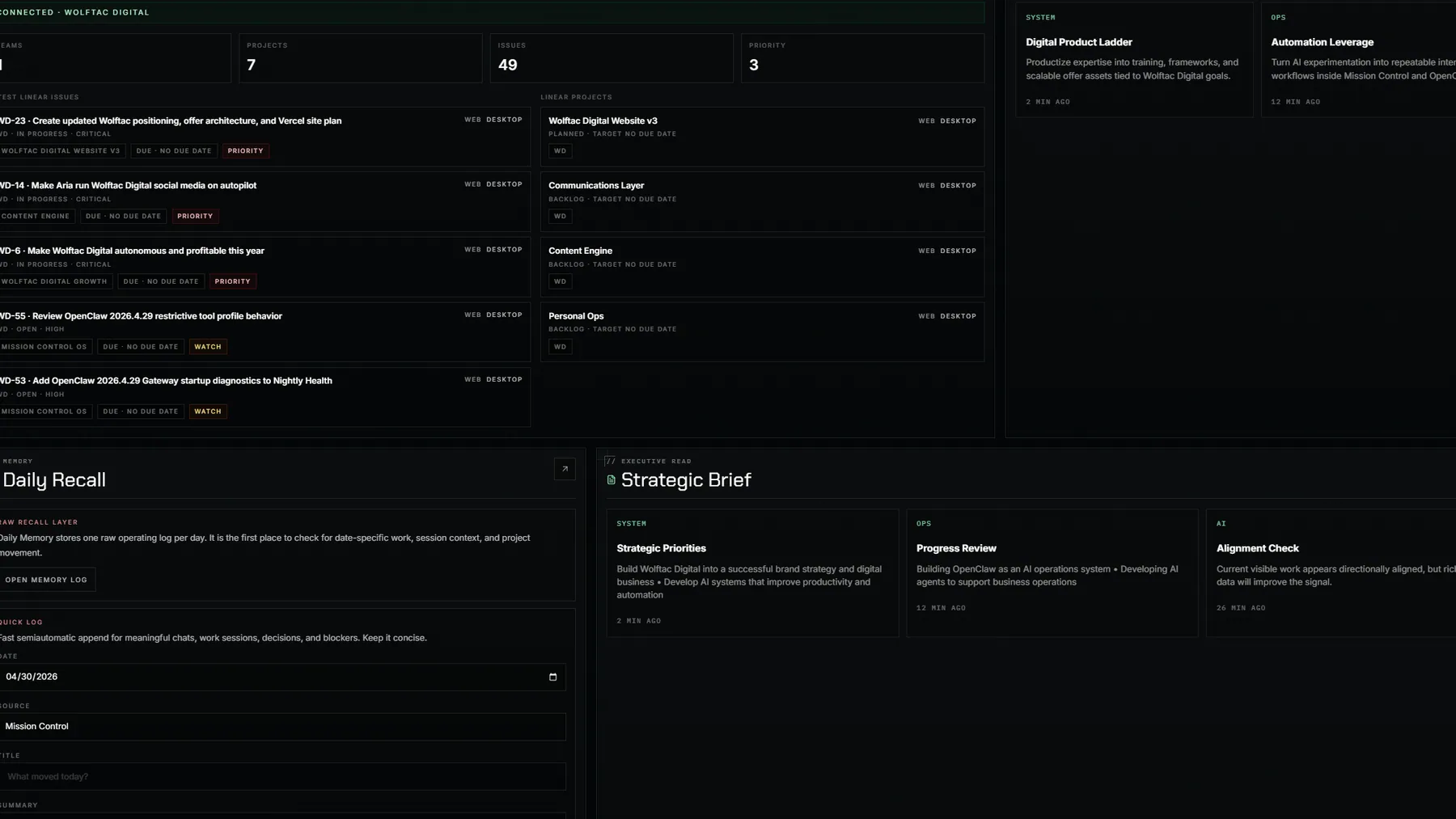Image resolution: width=1456 pixels, height=819 pixels.
Task: Open WD-6 autonomous and profitable issue title
Action: tap(133, 251)
